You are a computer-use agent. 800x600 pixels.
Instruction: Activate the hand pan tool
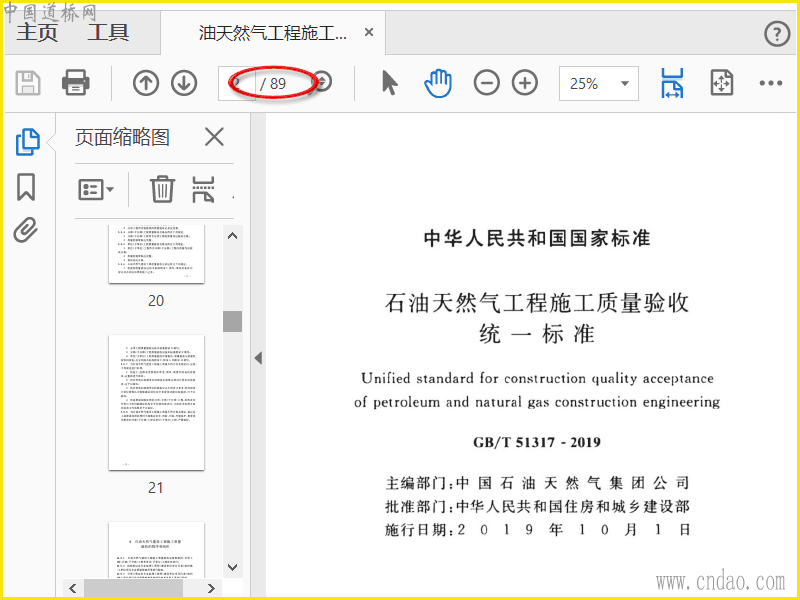[438, 83]
